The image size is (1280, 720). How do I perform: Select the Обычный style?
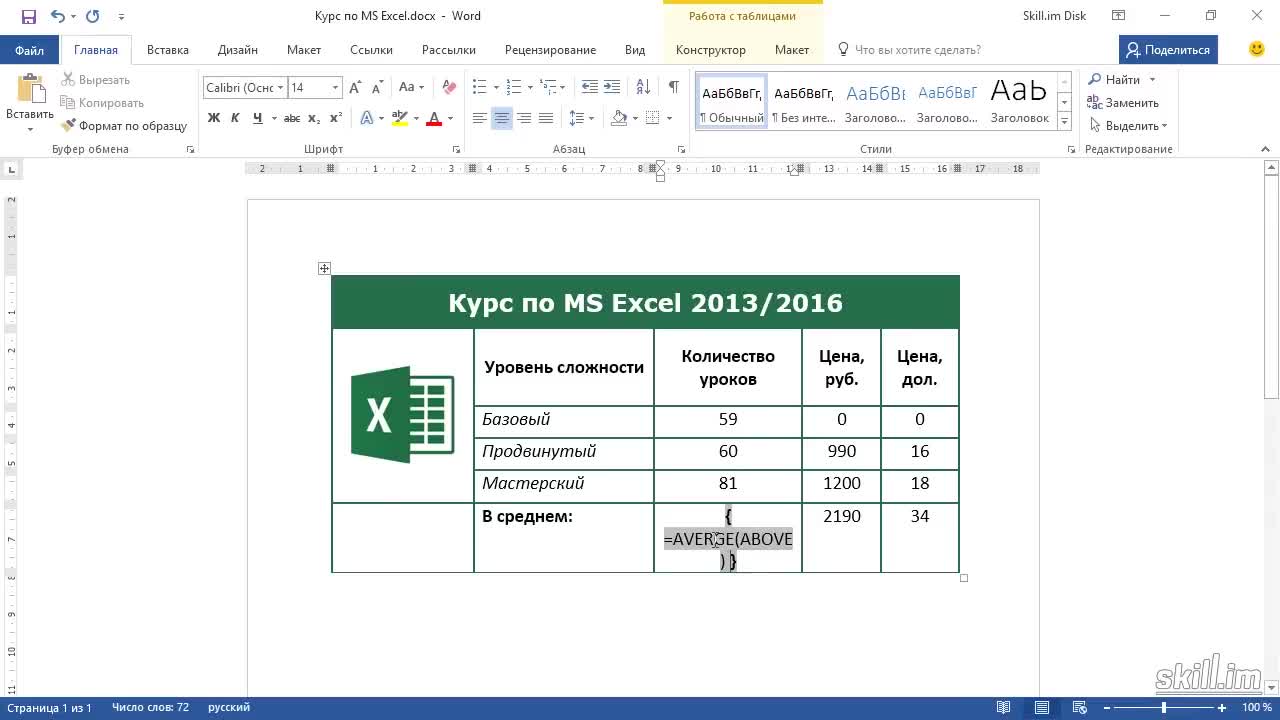click(x=731, y=101)
